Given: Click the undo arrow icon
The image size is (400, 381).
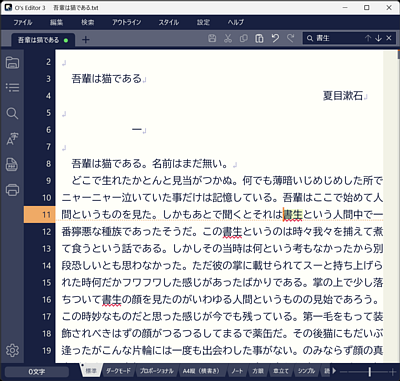Looking at the screenshot, I should point(275,38).
